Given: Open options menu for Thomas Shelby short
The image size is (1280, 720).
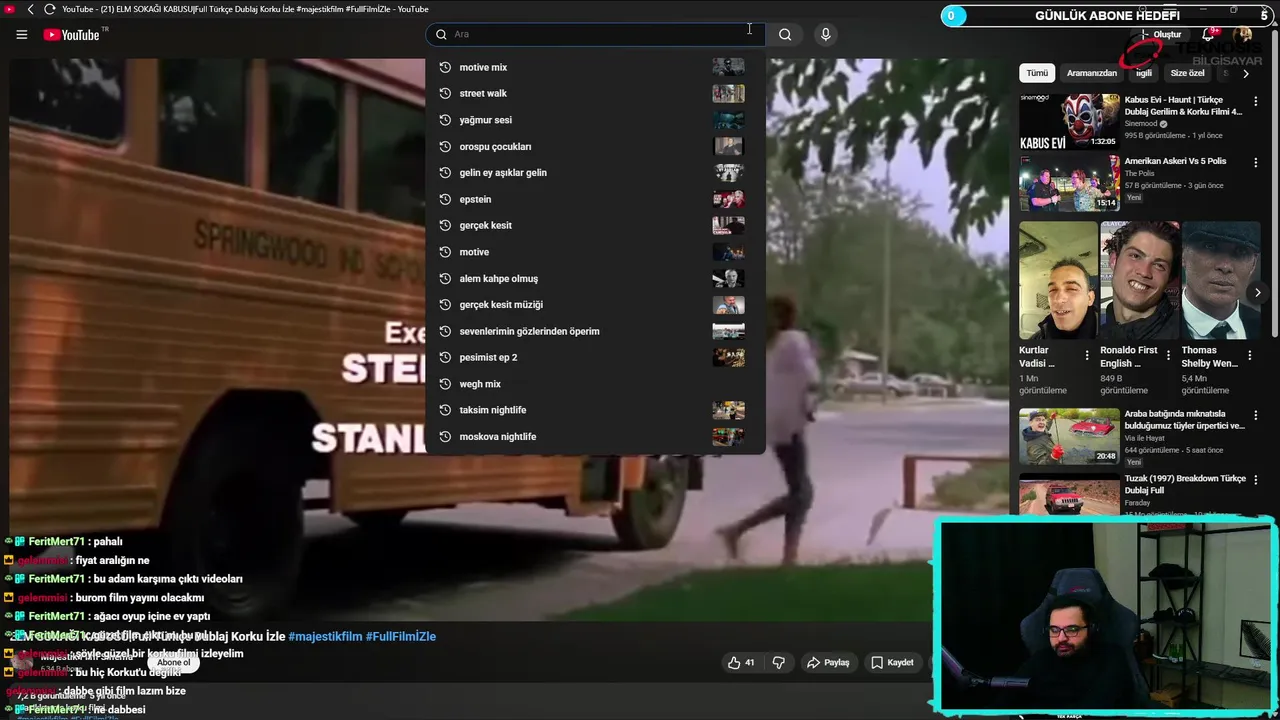Looking at the screenshot, I should [1249, 355].
